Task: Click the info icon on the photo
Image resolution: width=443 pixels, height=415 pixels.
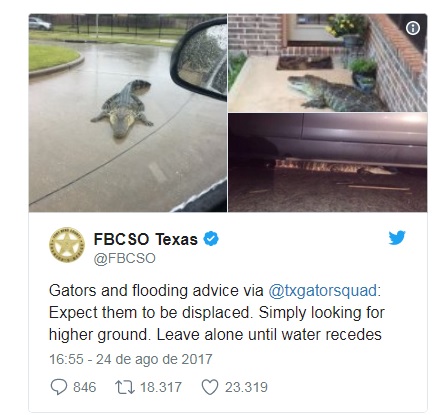Action: point(413,28)
